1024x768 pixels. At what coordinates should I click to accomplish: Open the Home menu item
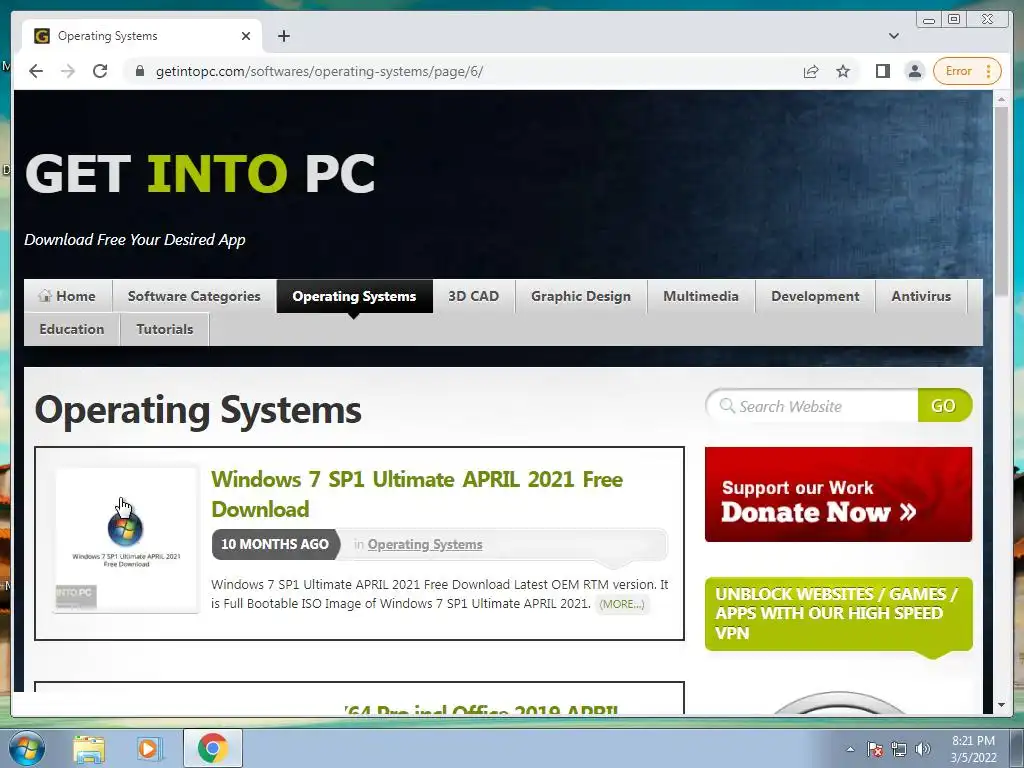point(68,296)
